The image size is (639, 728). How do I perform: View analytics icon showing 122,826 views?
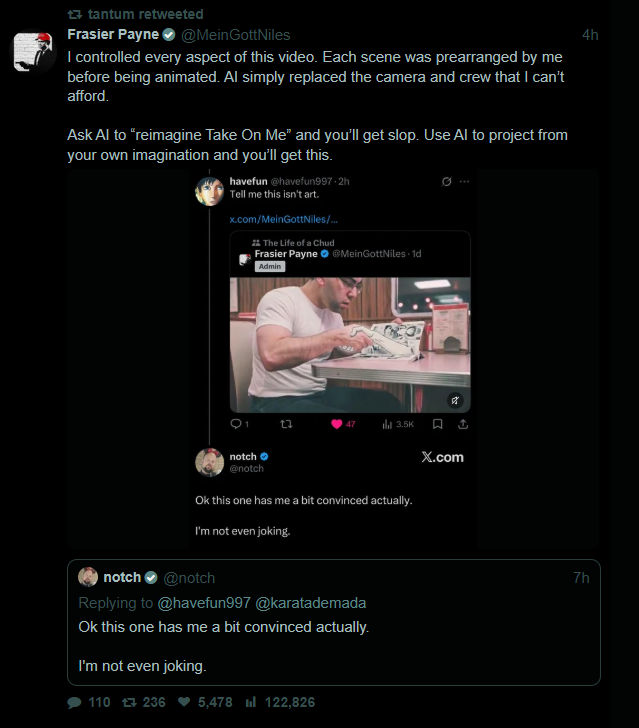coord(251,703)
